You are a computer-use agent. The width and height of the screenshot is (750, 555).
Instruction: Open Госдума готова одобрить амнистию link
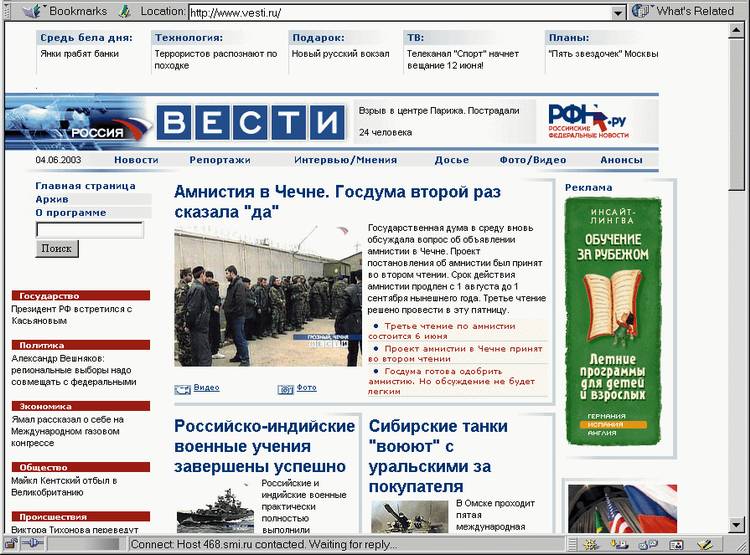tap(452, 381)
